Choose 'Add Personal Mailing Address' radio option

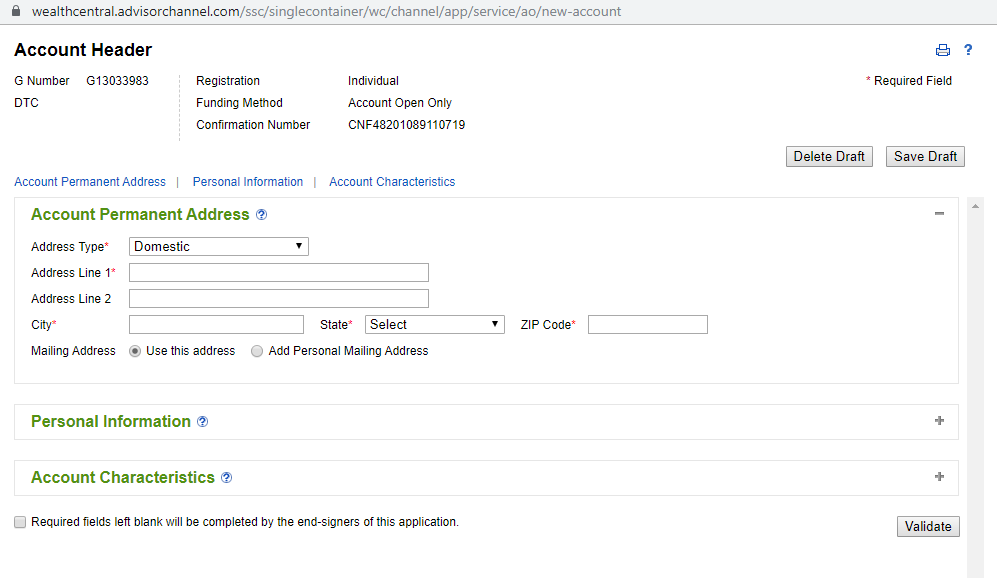point(257,352)
